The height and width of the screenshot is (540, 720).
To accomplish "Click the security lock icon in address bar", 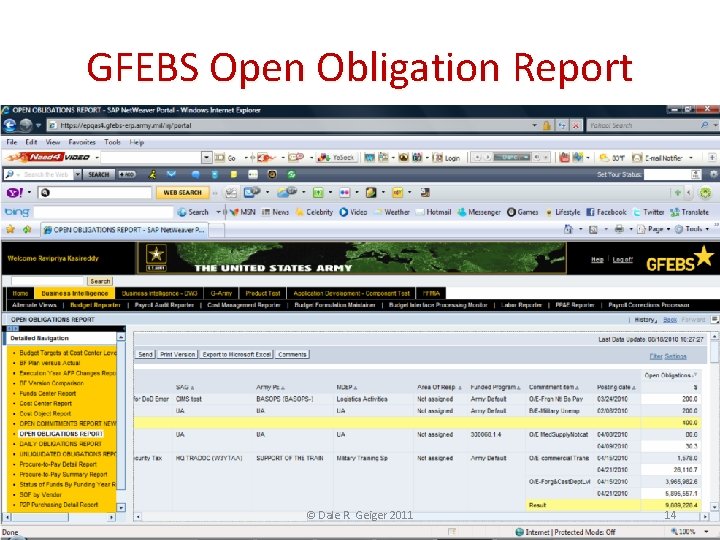I will (546, 125).
